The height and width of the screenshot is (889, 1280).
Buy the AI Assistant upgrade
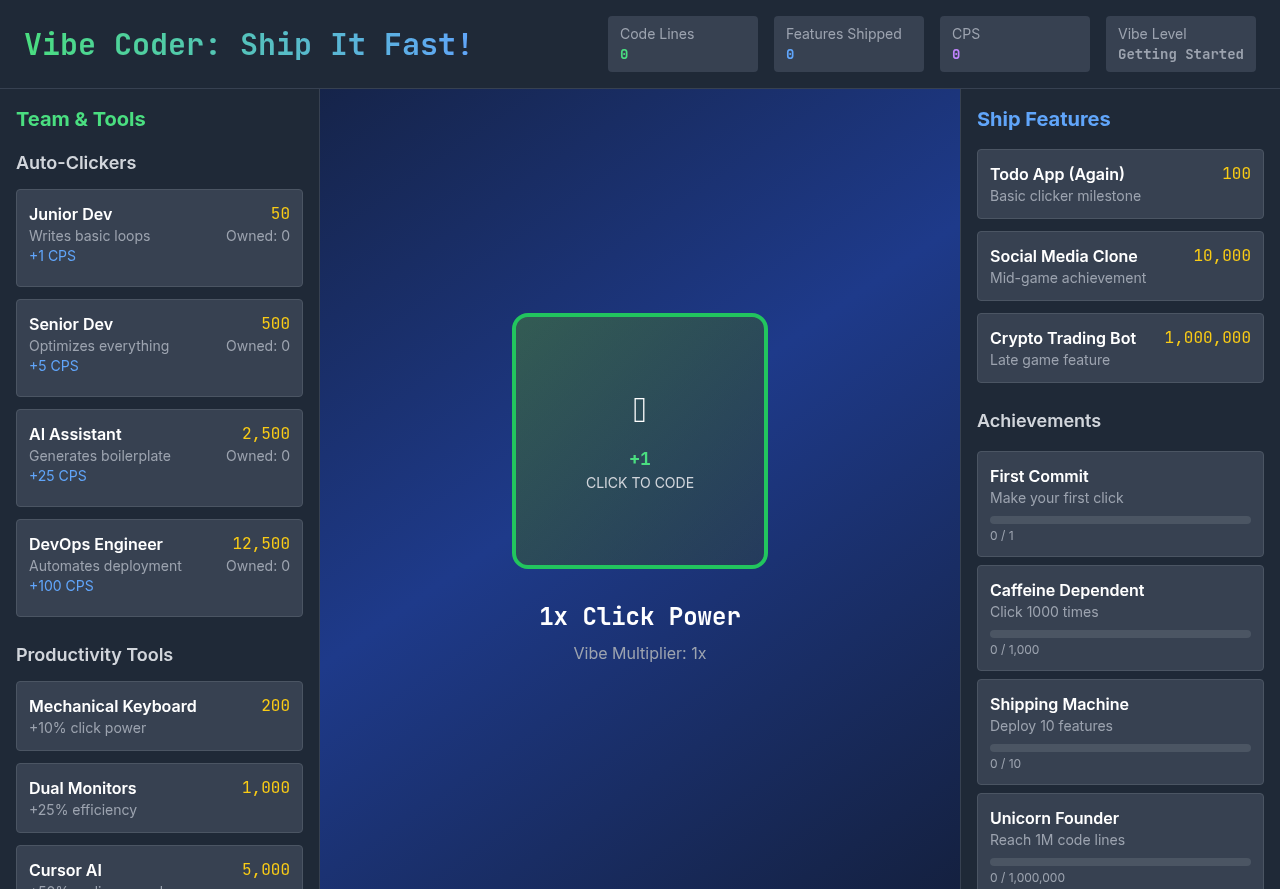point(159,457)
